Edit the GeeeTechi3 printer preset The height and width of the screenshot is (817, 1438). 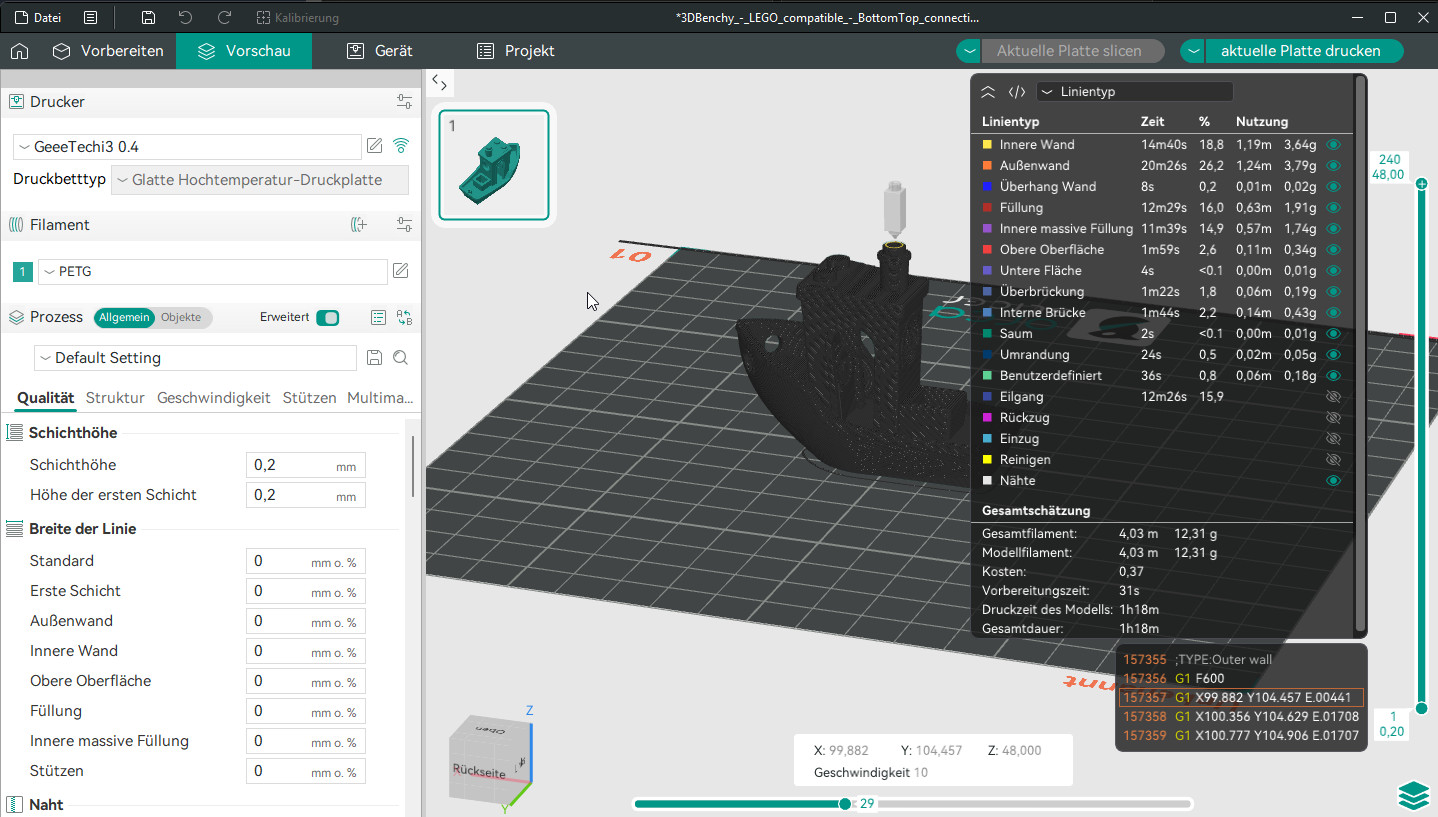[375, 146]
